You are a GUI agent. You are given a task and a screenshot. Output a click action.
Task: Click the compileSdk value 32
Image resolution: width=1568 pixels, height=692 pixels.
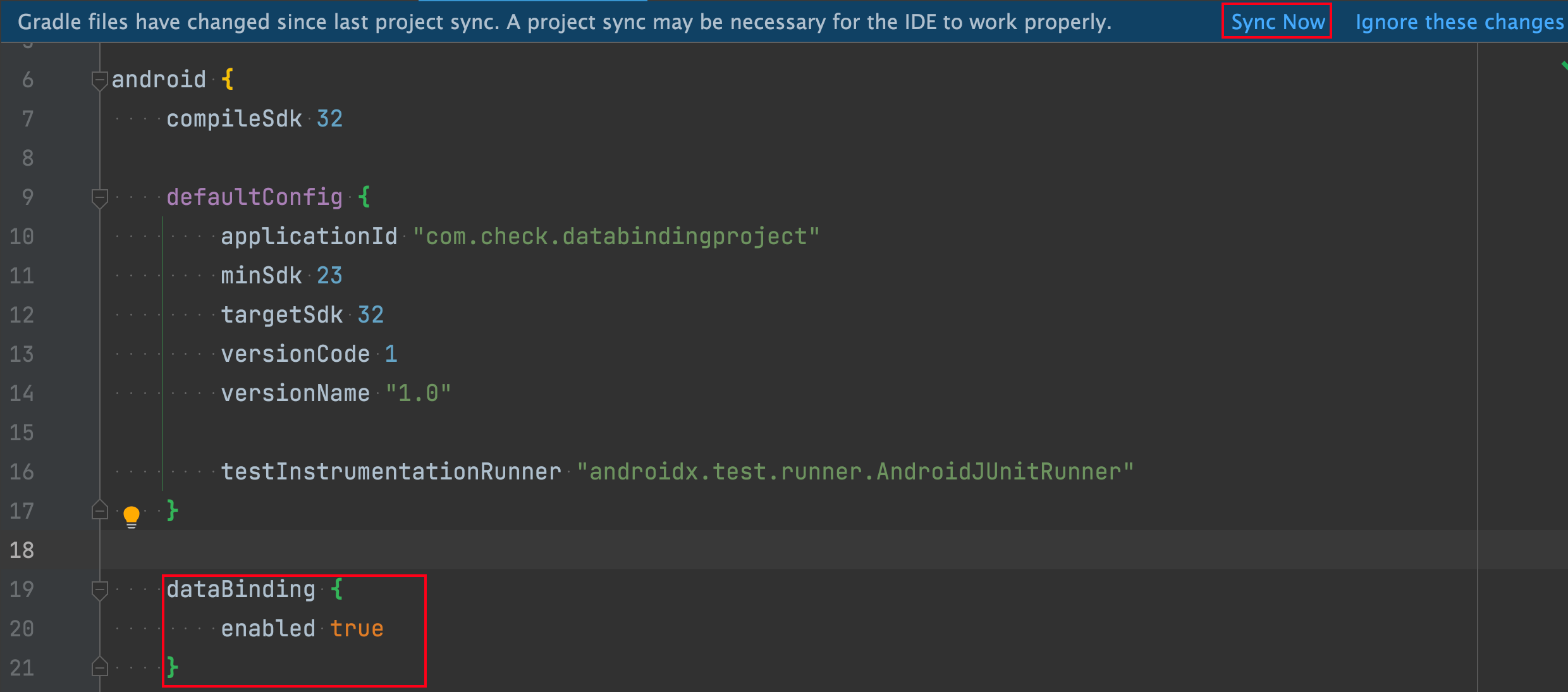click(329, 119)
